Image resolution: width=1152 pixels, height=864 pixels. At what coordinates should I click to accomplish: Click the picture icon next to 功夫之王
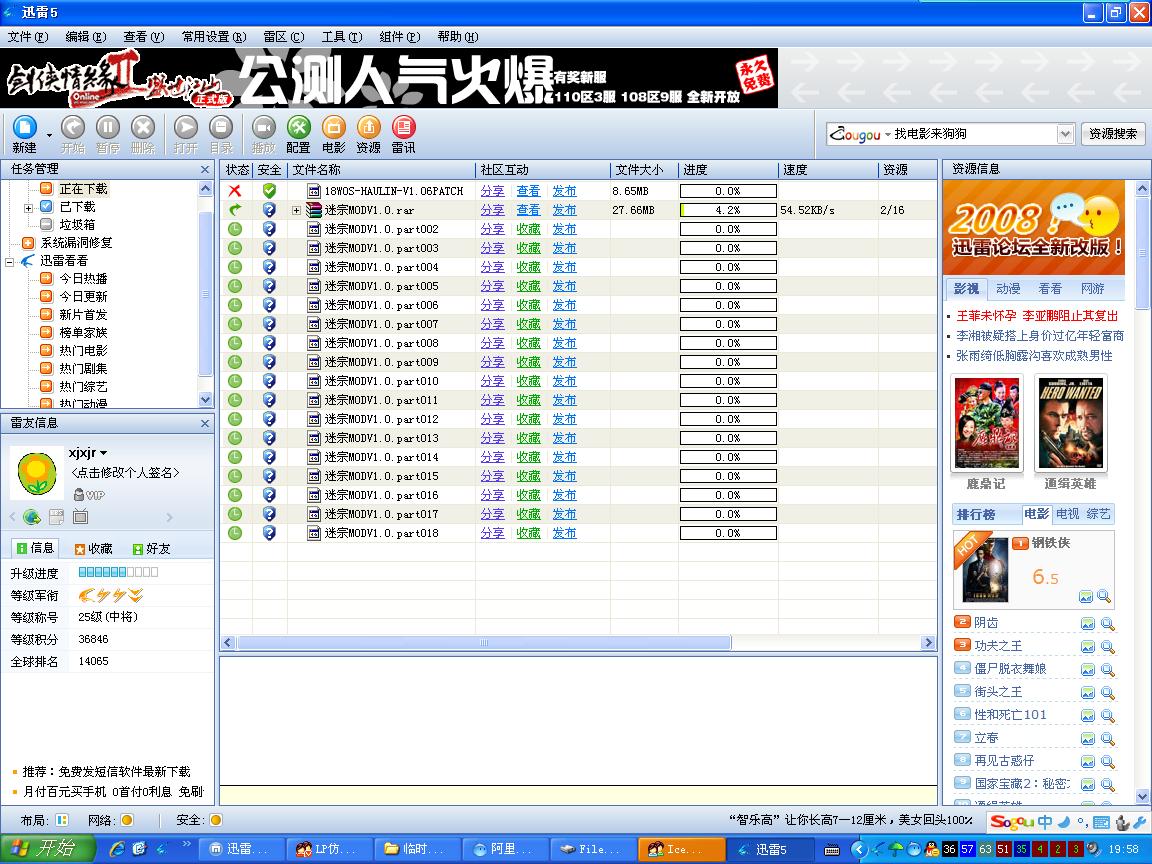coord(1087,647)
